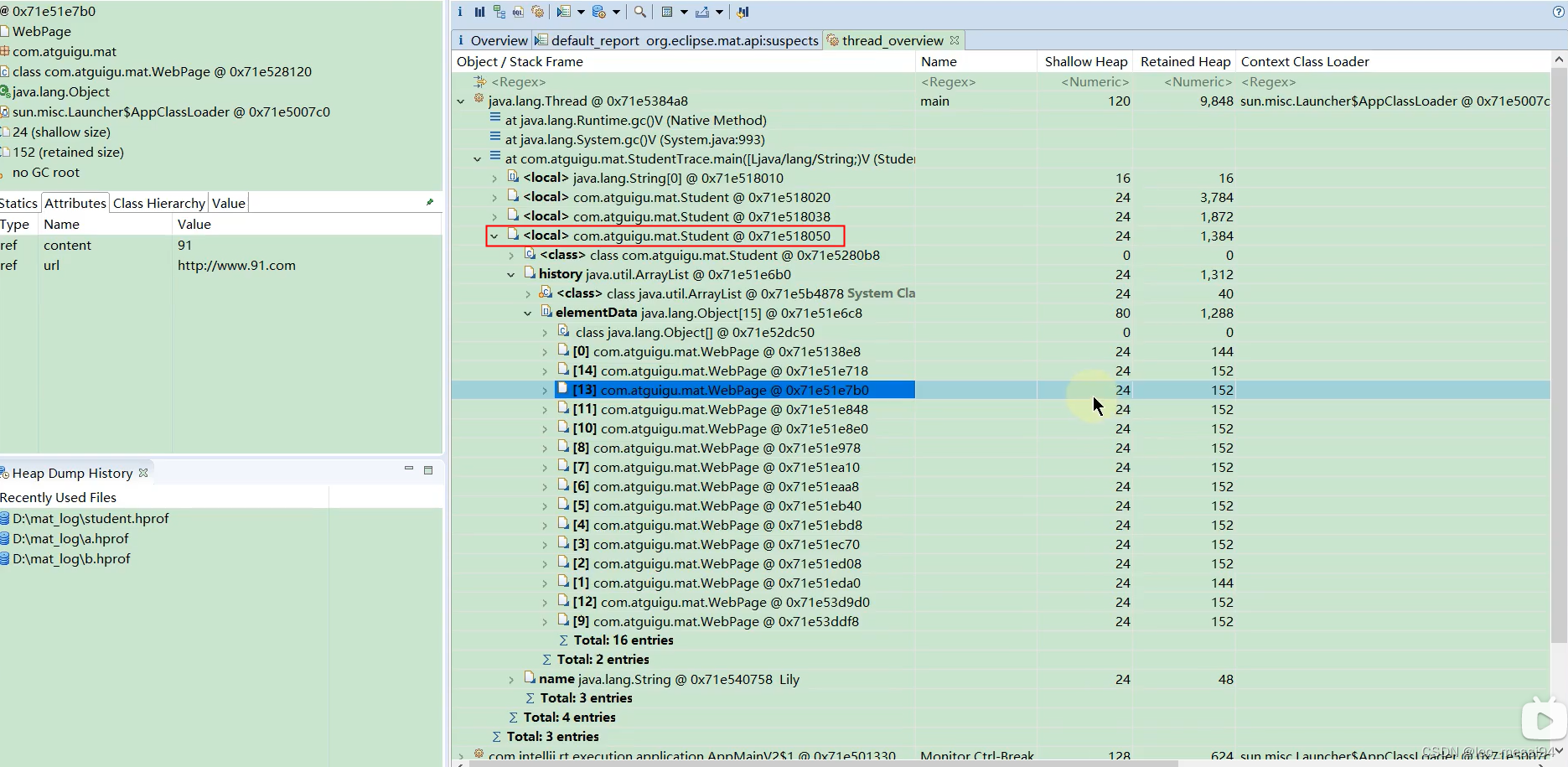
Task: Open the Dominator Tree icon
Action: [499, 12]
